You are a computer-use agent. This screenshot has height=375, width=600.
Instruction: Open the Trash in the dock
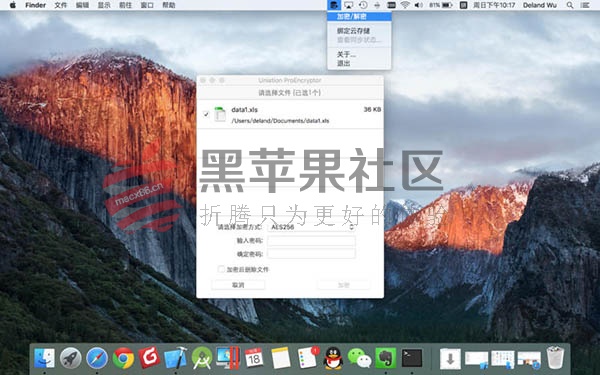(555, 358)
